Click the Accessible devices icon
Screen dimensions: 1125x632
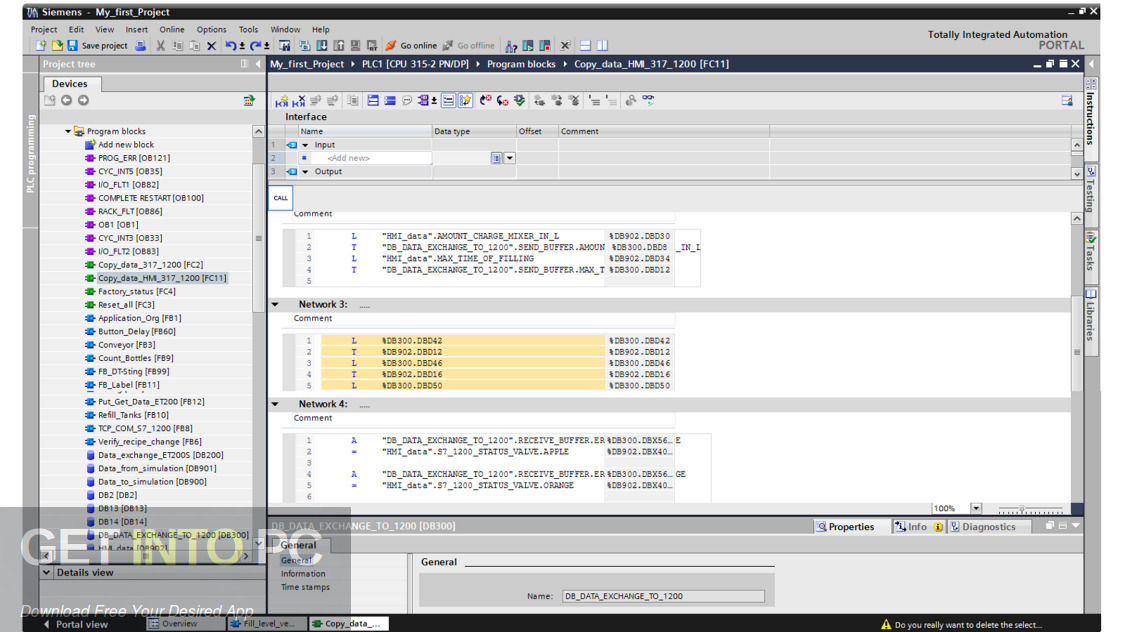click(511, 45)
